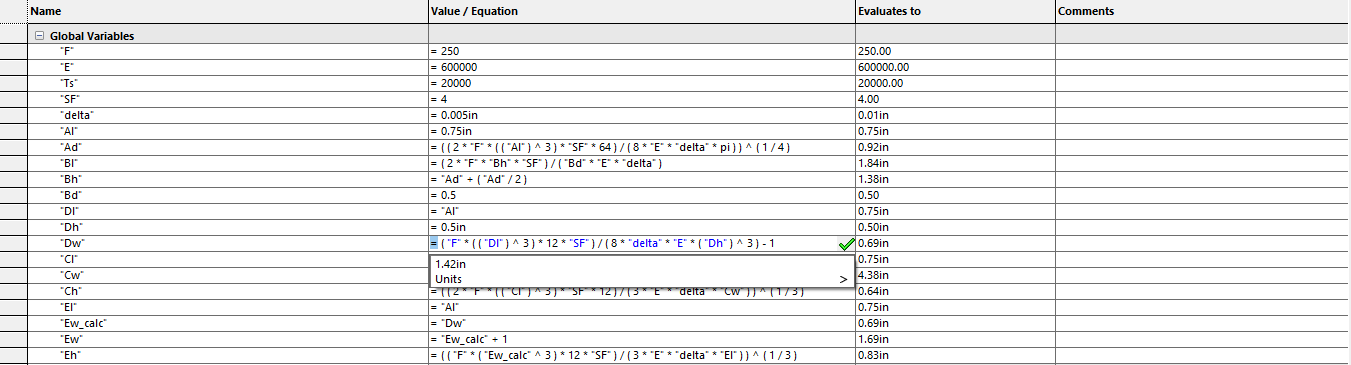Select the "Bd" variable name cell

[227, 195]
